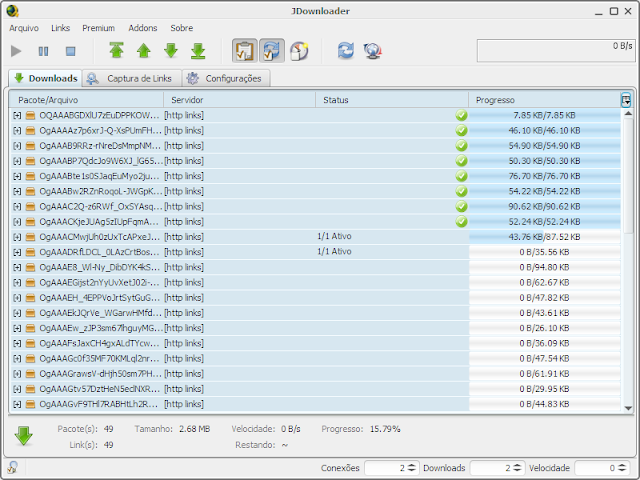Click green check of 76.70 KB finished package
This screenshot has height=480, width=640.
(461, 176)
